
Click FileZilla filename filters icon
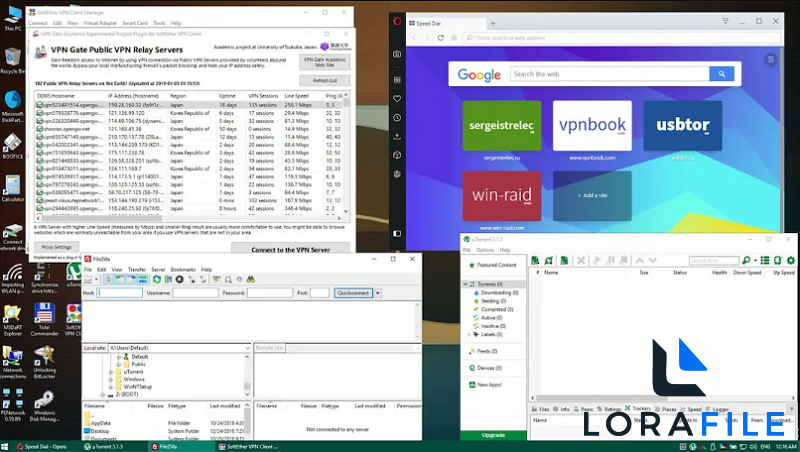coord(216,280)
